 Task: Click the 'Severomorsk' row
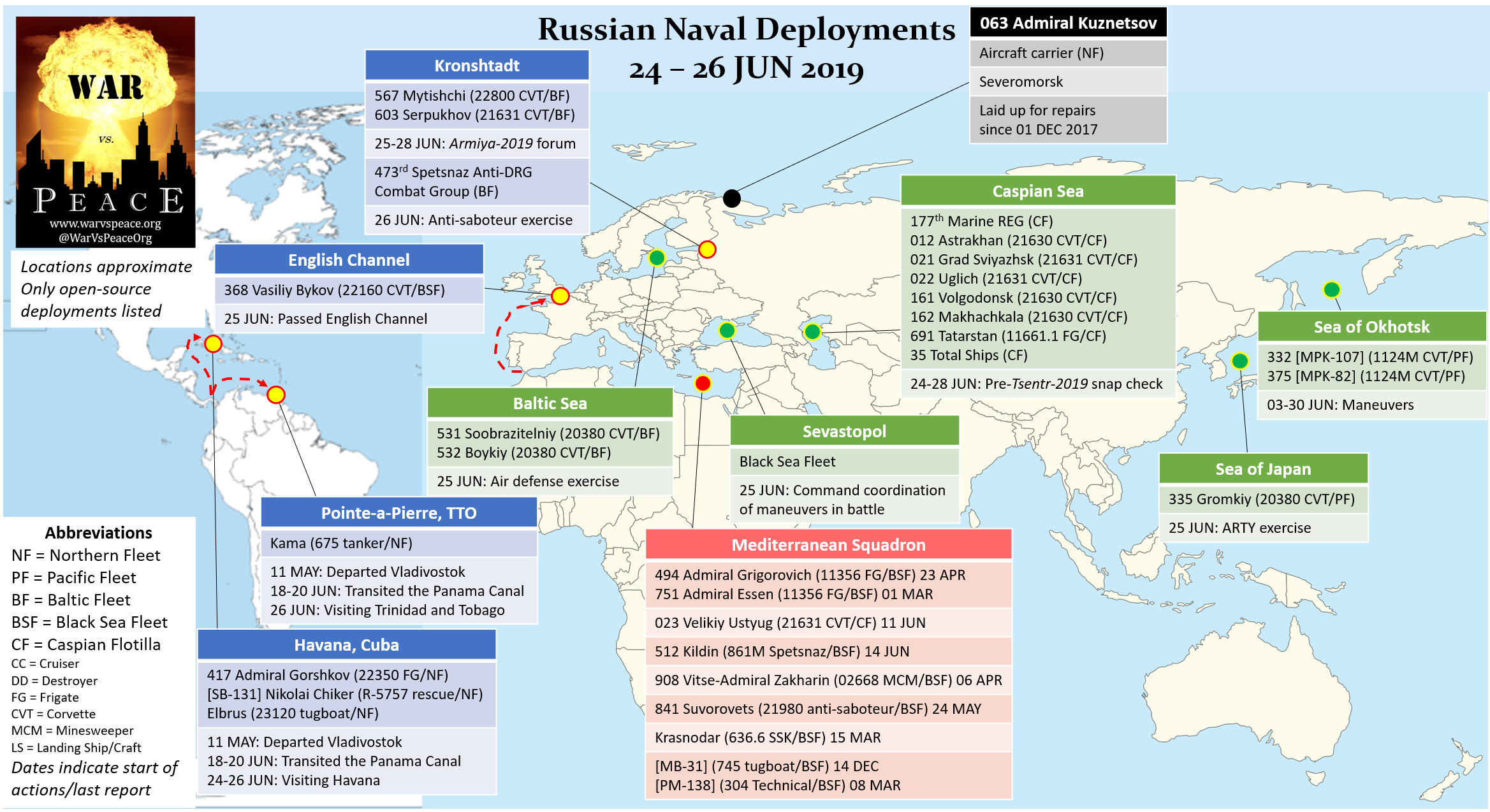tap(1068, 82)
